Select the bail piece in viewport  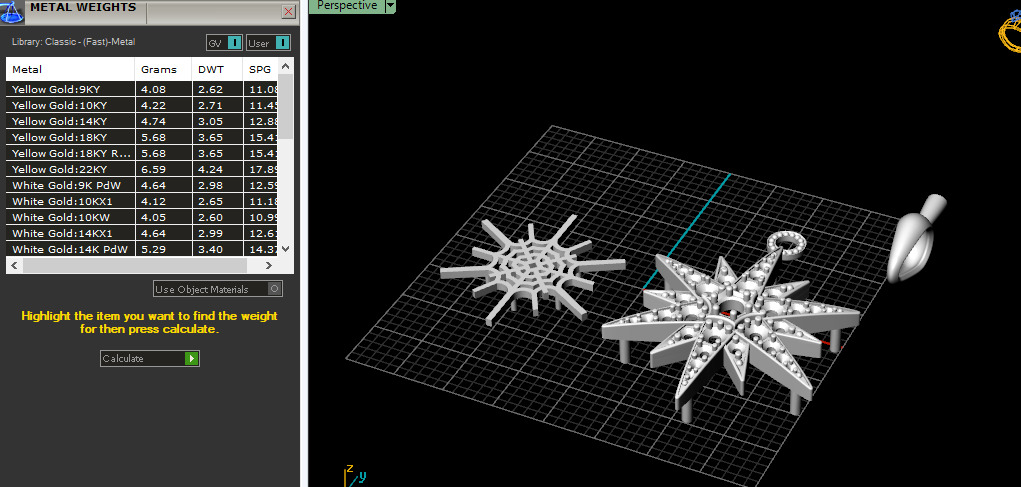click(x=916, y=238)
